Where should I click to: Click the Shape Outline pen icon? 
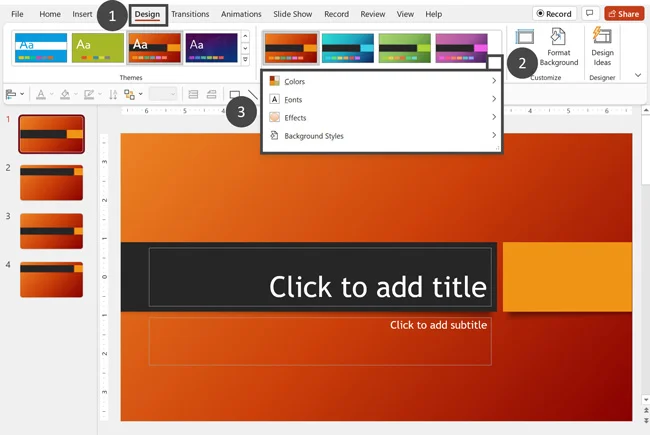coord(89,95)
